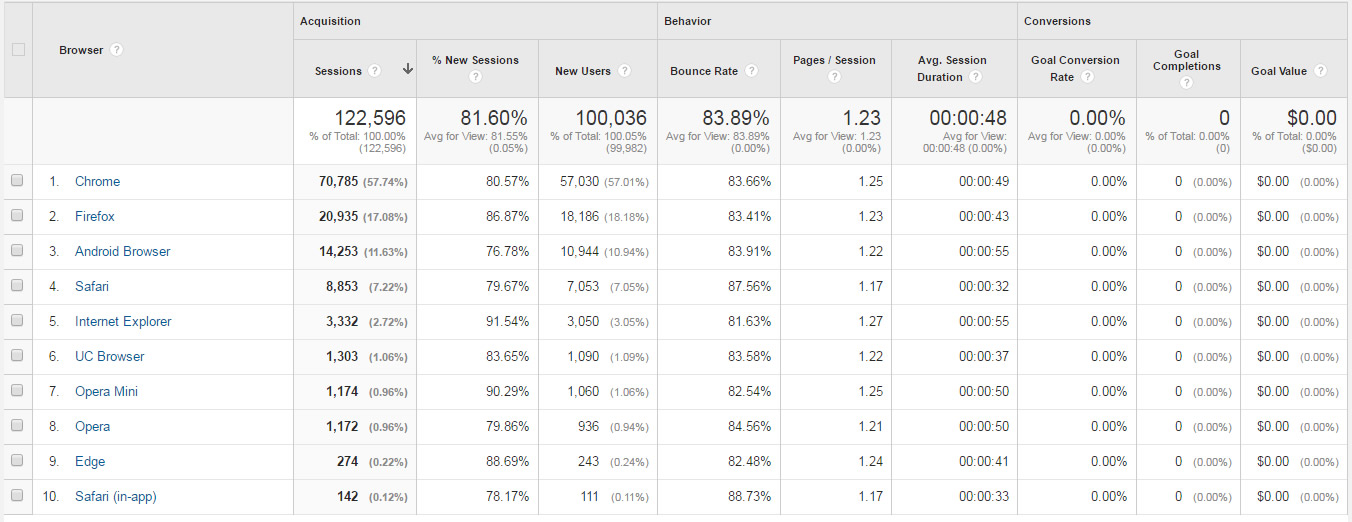Show help for Goal Conversion Rate
Screen dimensions: 1352x522
1087,77
